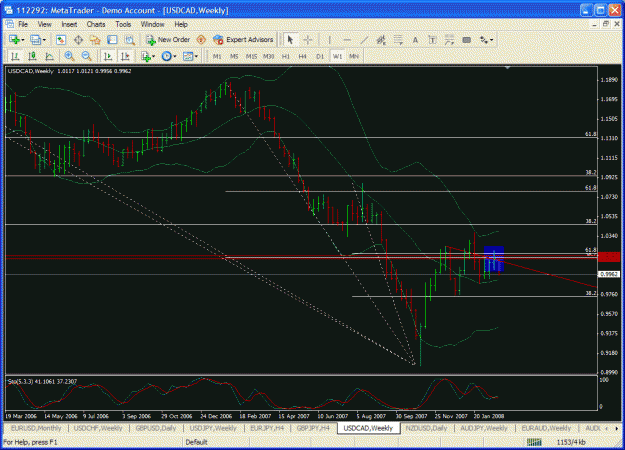Select the Text tool labeled A
625x450 pixels.
point(415,40)
